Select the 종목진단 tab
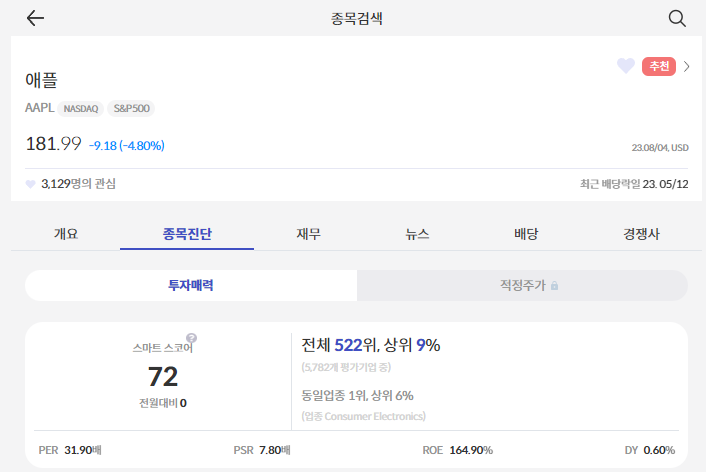706x472 pixels. coord(187,234)
